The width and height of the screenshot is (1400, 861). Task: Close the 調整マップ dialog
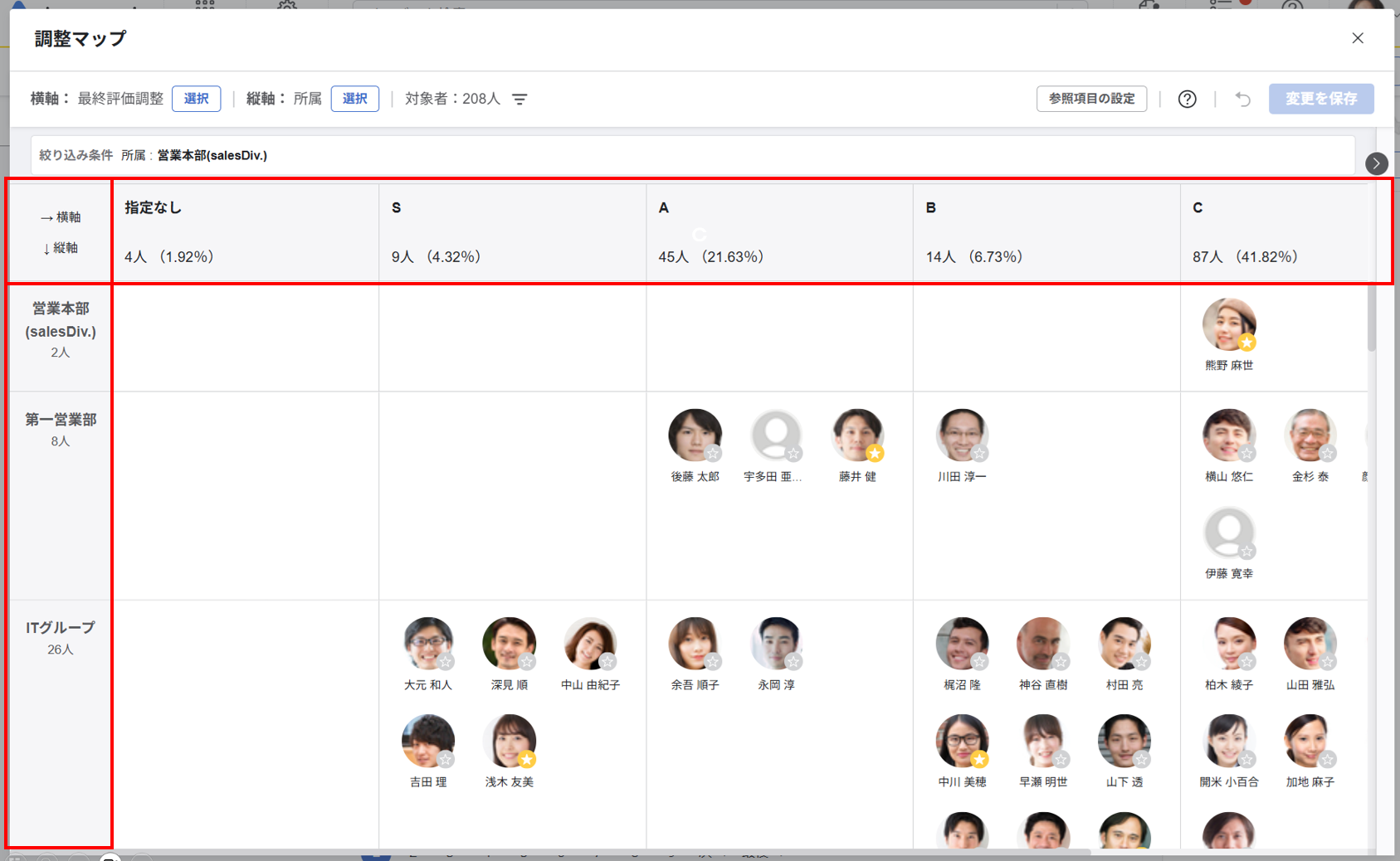click(x=1357, y=38)
